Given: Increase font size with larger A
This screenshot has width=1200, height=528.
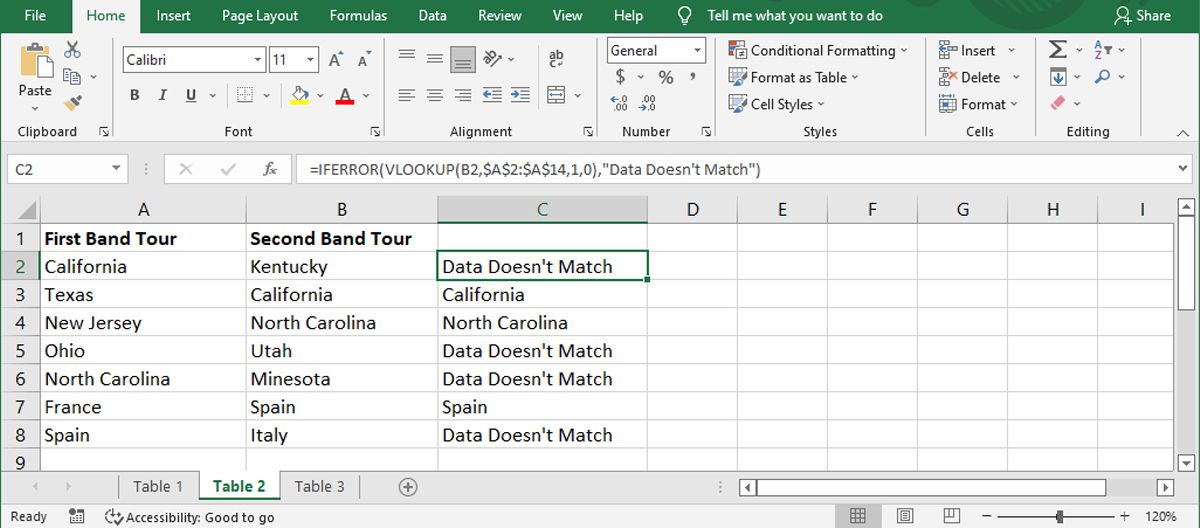Looking at the screenshot, I should click(x=336, y=60).
